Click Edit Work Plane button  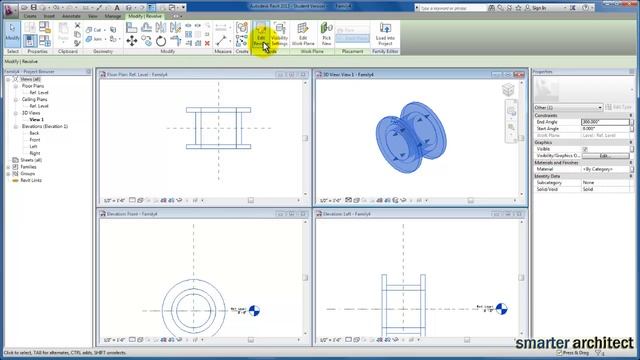pos(303,34)
